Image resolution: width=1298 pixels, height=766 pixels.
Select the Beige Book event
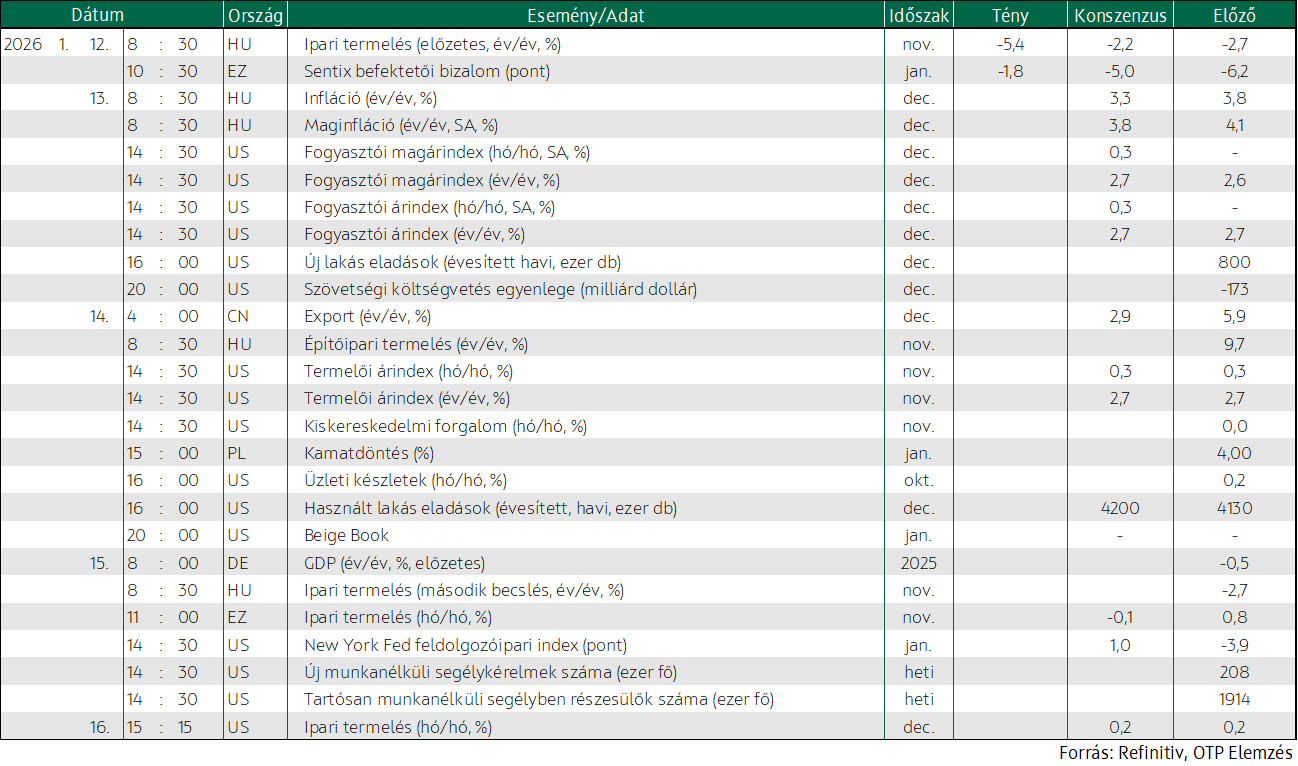click(x=346, y=535)
